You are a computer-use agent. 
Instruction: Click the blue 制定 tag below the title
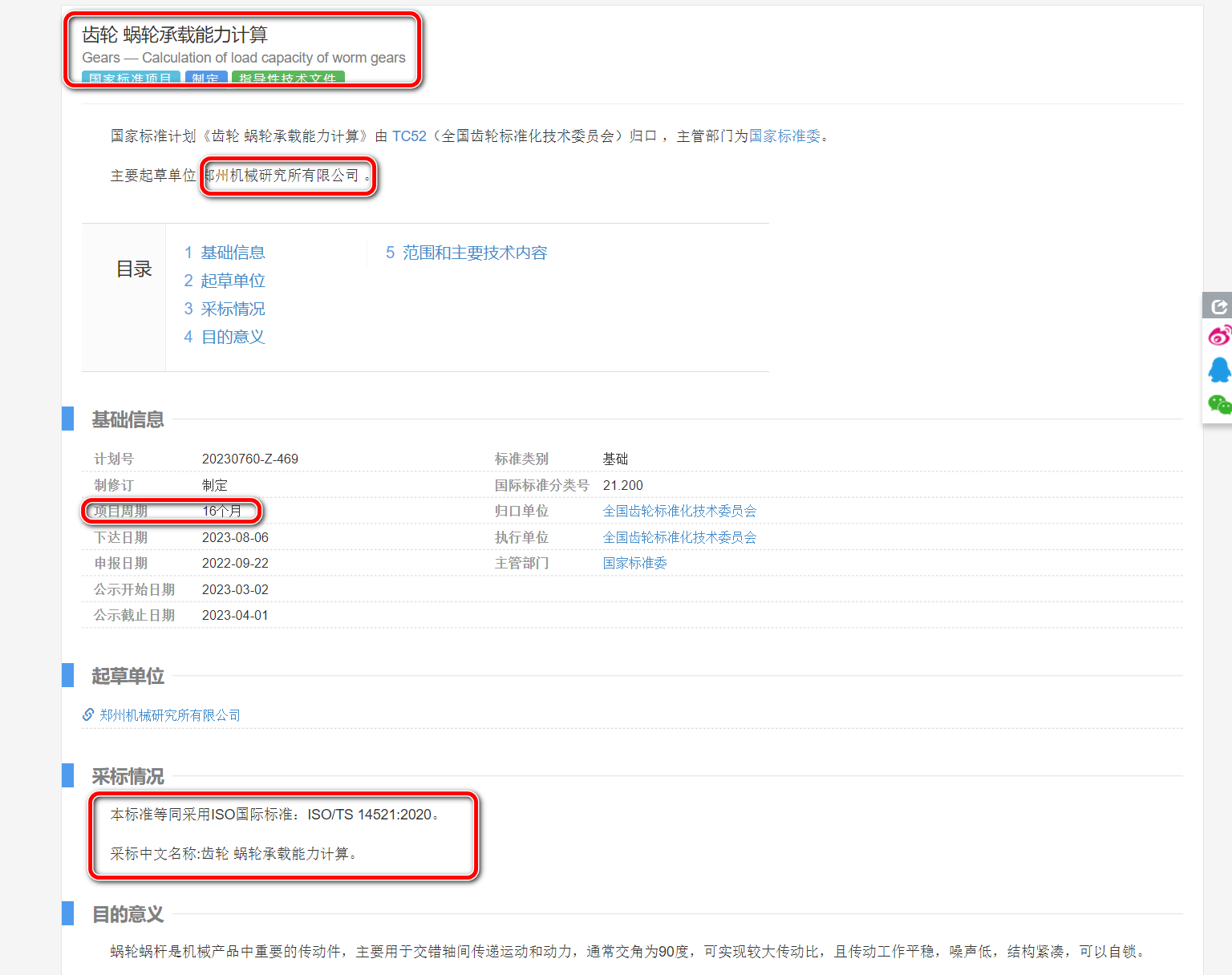(x=206, y=78)
